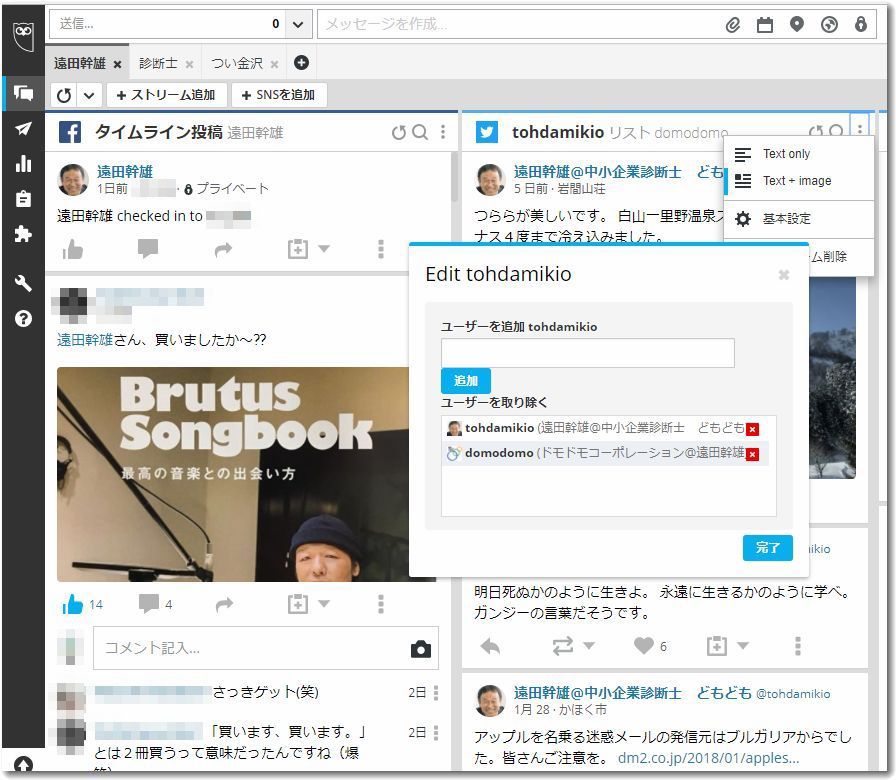Toggle like on the Brutus Songbook post
896x780 pixels.
[73, 604]
